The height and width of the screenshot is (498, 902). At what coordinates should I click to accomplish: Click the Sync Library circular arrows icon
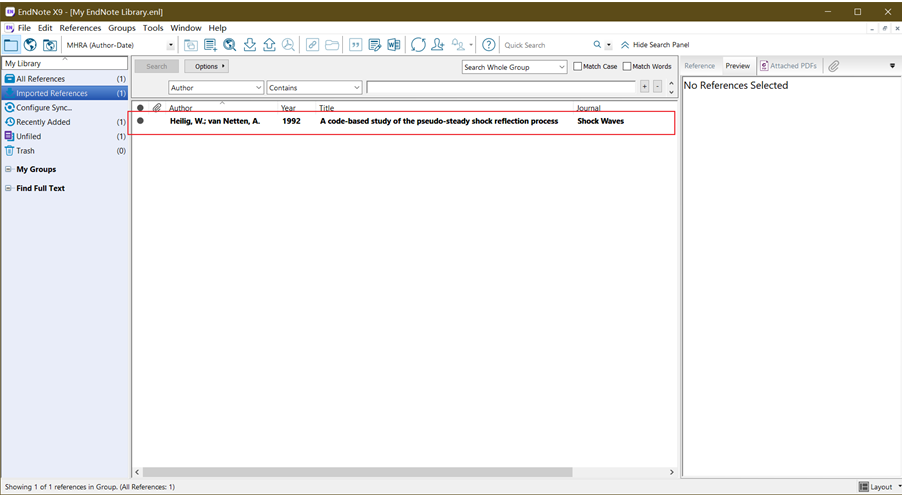point(418,45)
